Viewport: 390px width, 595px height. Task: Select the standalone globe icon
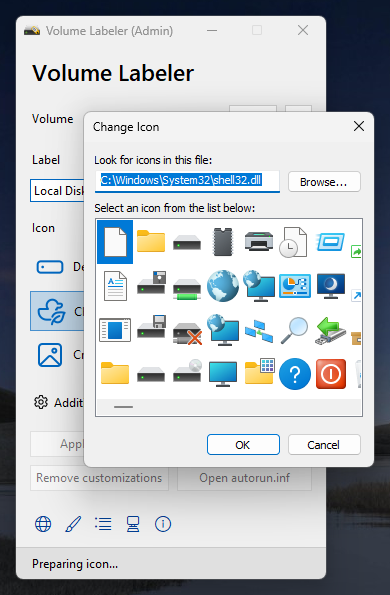coord(223,286)
